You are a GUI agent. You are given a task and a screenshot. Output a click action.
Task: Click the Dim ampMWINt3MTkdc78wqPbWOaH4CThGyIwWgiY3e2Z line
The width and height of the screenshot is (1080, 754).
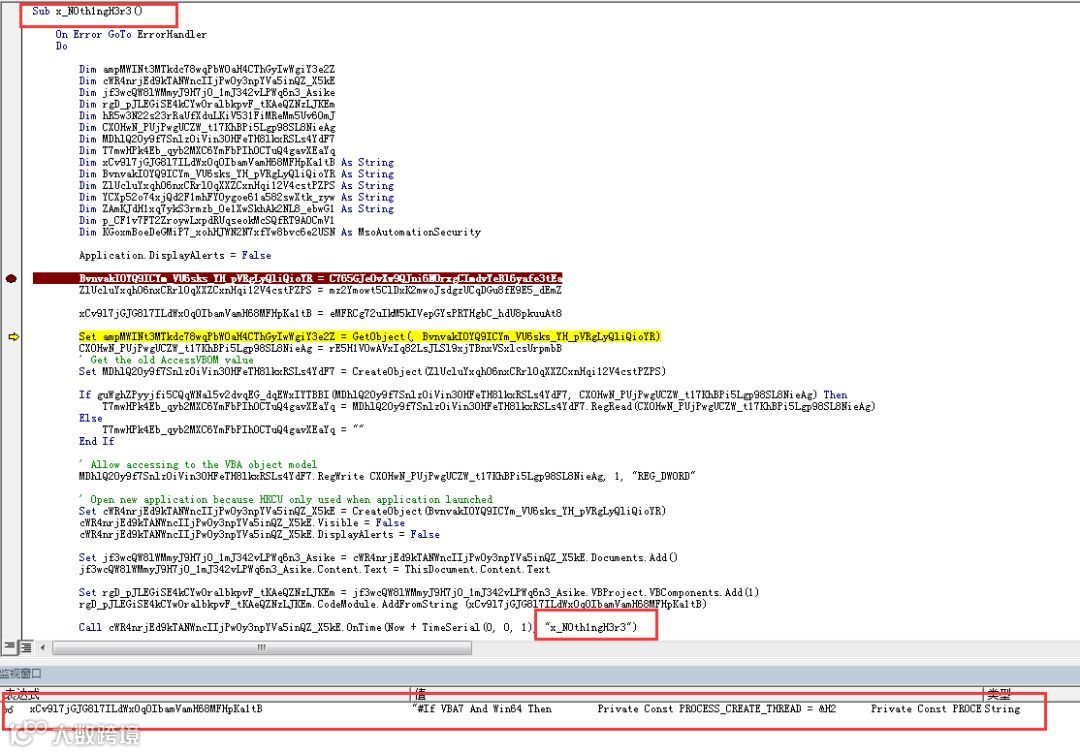point(207,70)
